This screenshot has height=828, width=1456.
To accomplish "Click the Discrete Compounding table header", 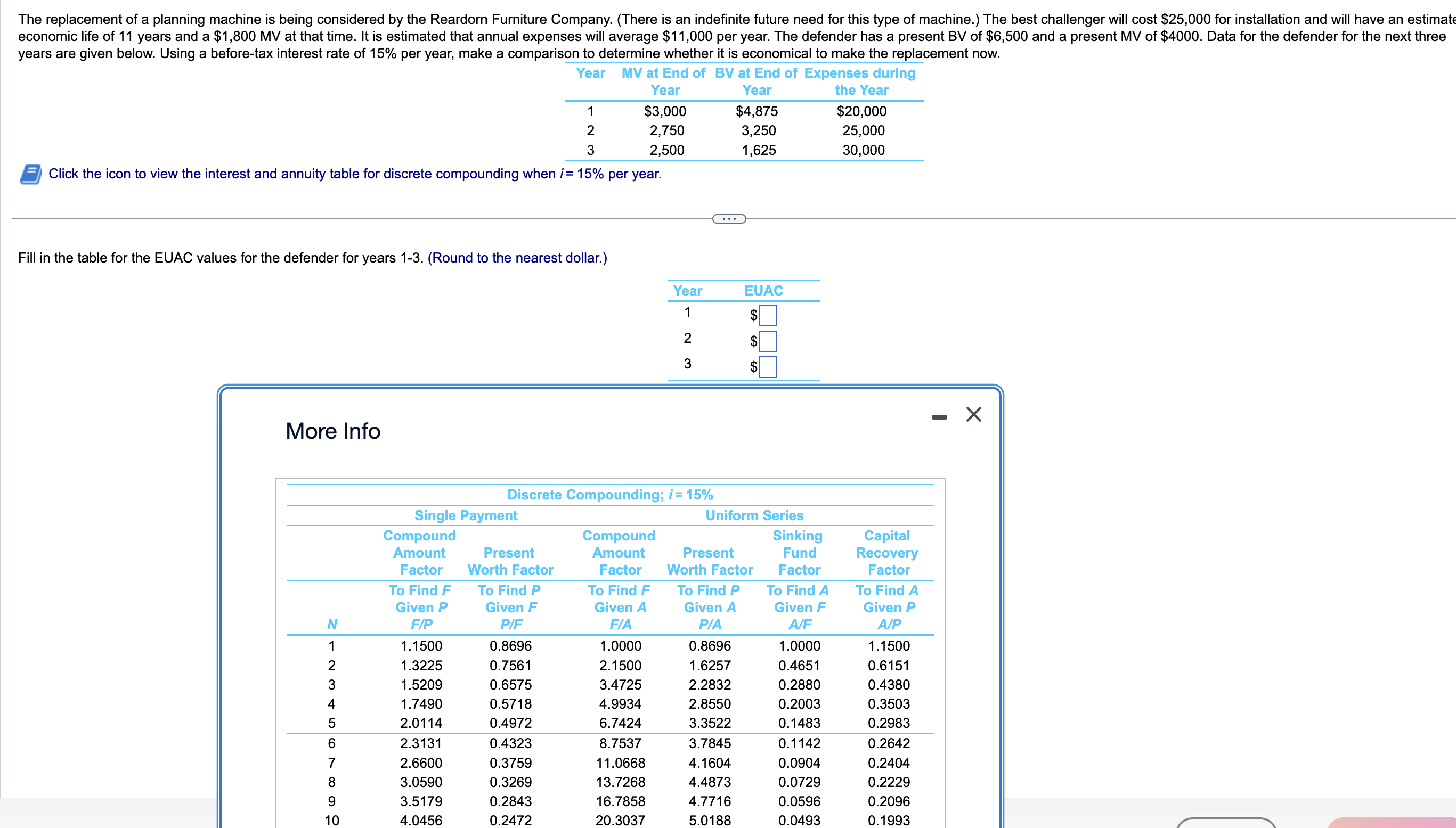I will (609, 495).
